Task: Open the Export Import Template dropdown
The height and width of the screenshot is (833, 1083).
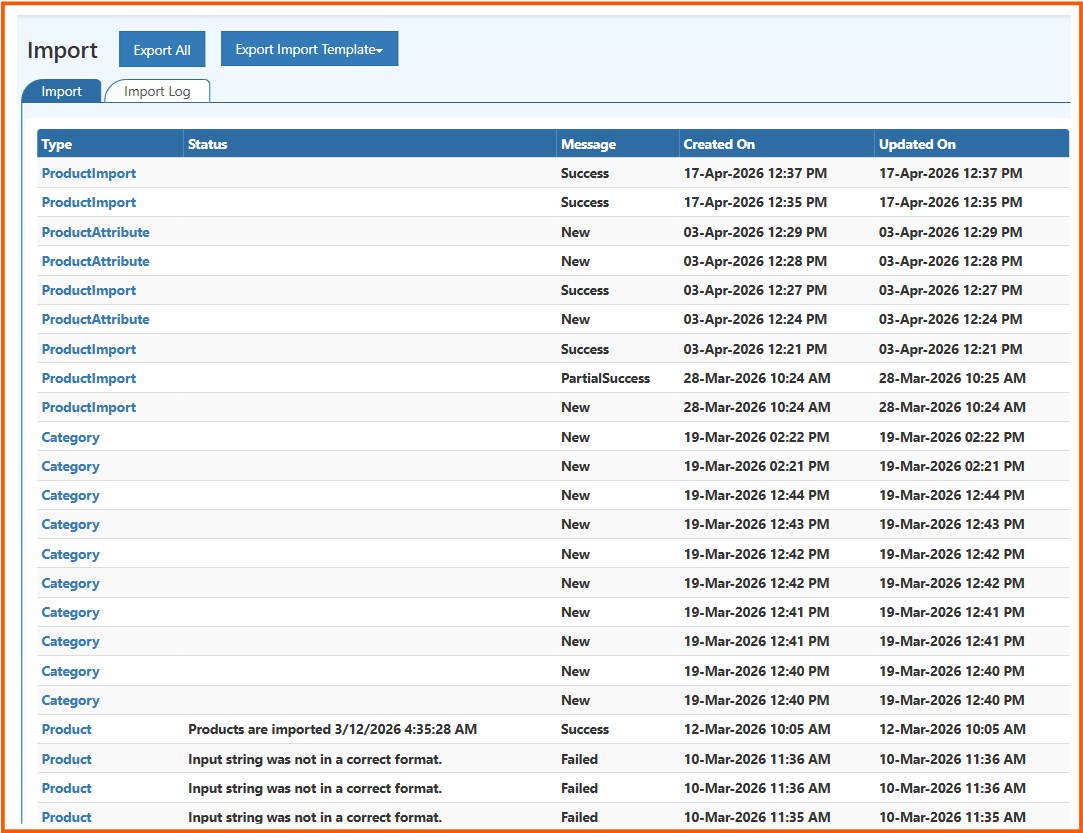Action: [x=309, y=47]
